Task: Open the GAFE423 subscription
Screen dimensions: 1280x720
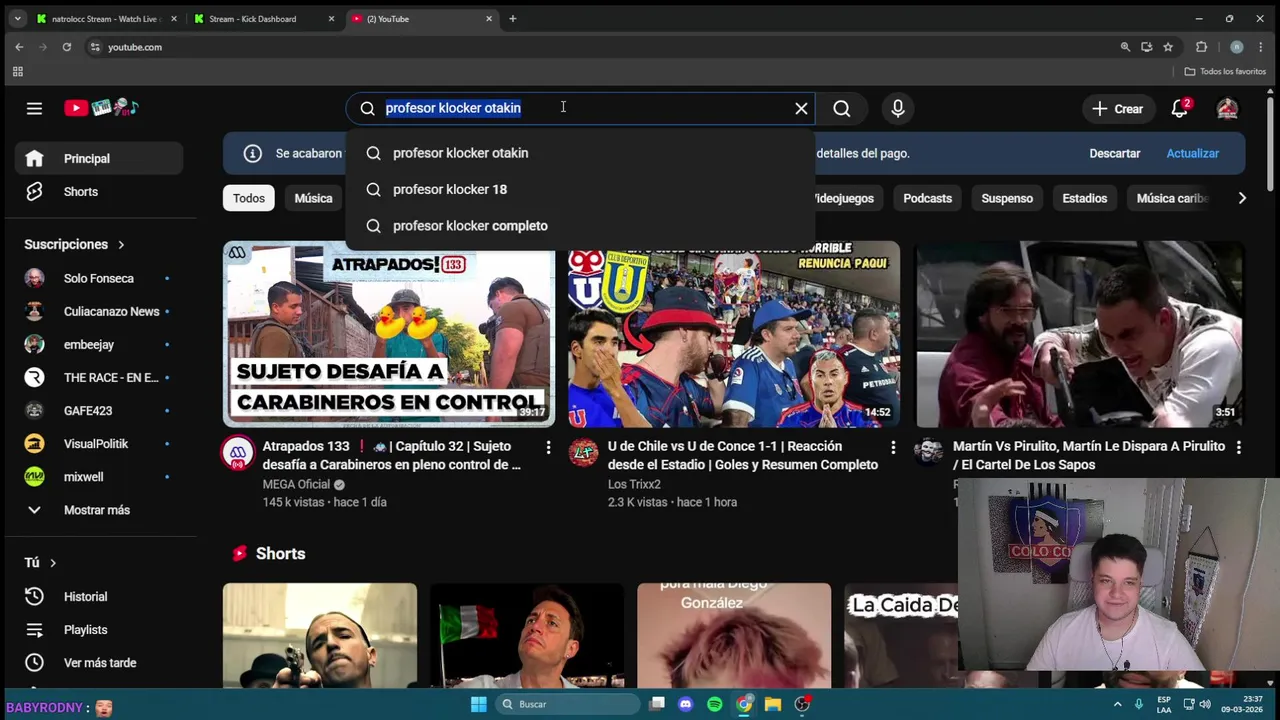Action: 99,410
